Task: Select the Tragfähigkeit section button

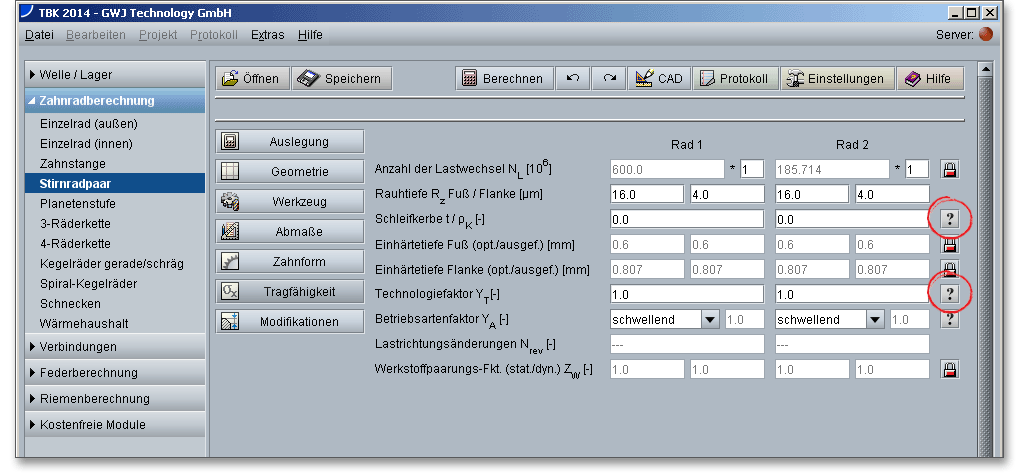Action: tap(290, 291)
